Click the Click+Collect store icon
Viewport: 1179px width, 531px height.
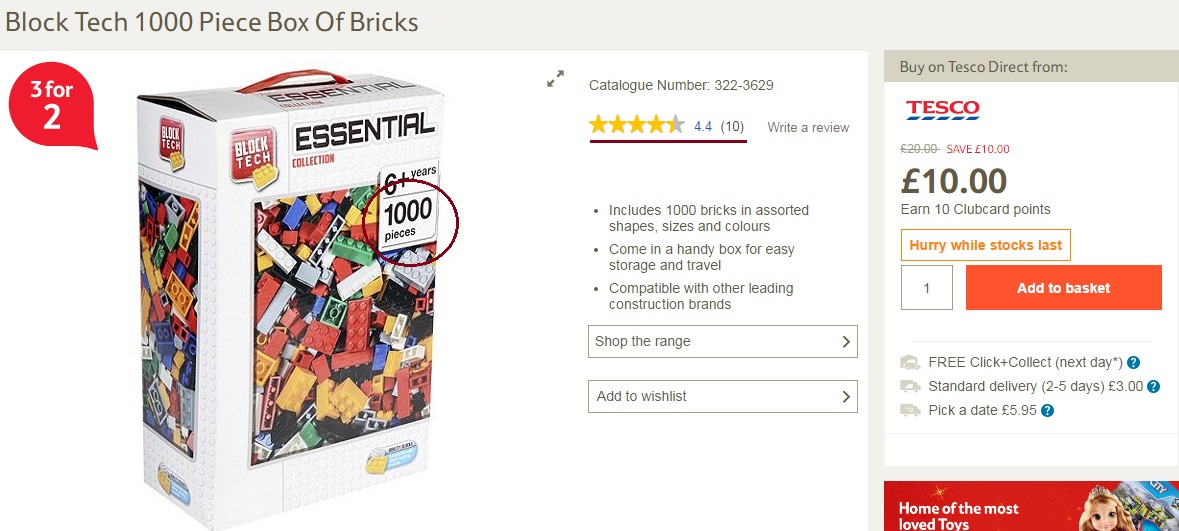(x=910, y=363)
